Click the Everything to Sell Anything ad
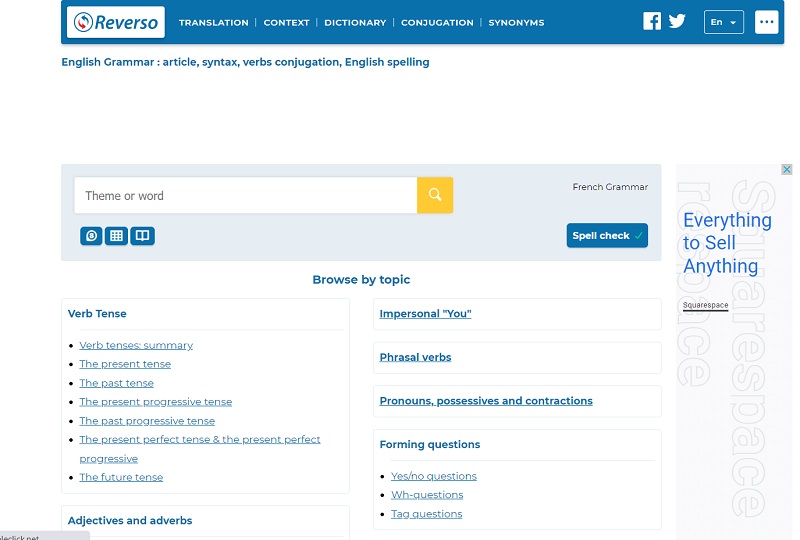The image size is (800, 540). pyautogui.click(x=727, y=243)
